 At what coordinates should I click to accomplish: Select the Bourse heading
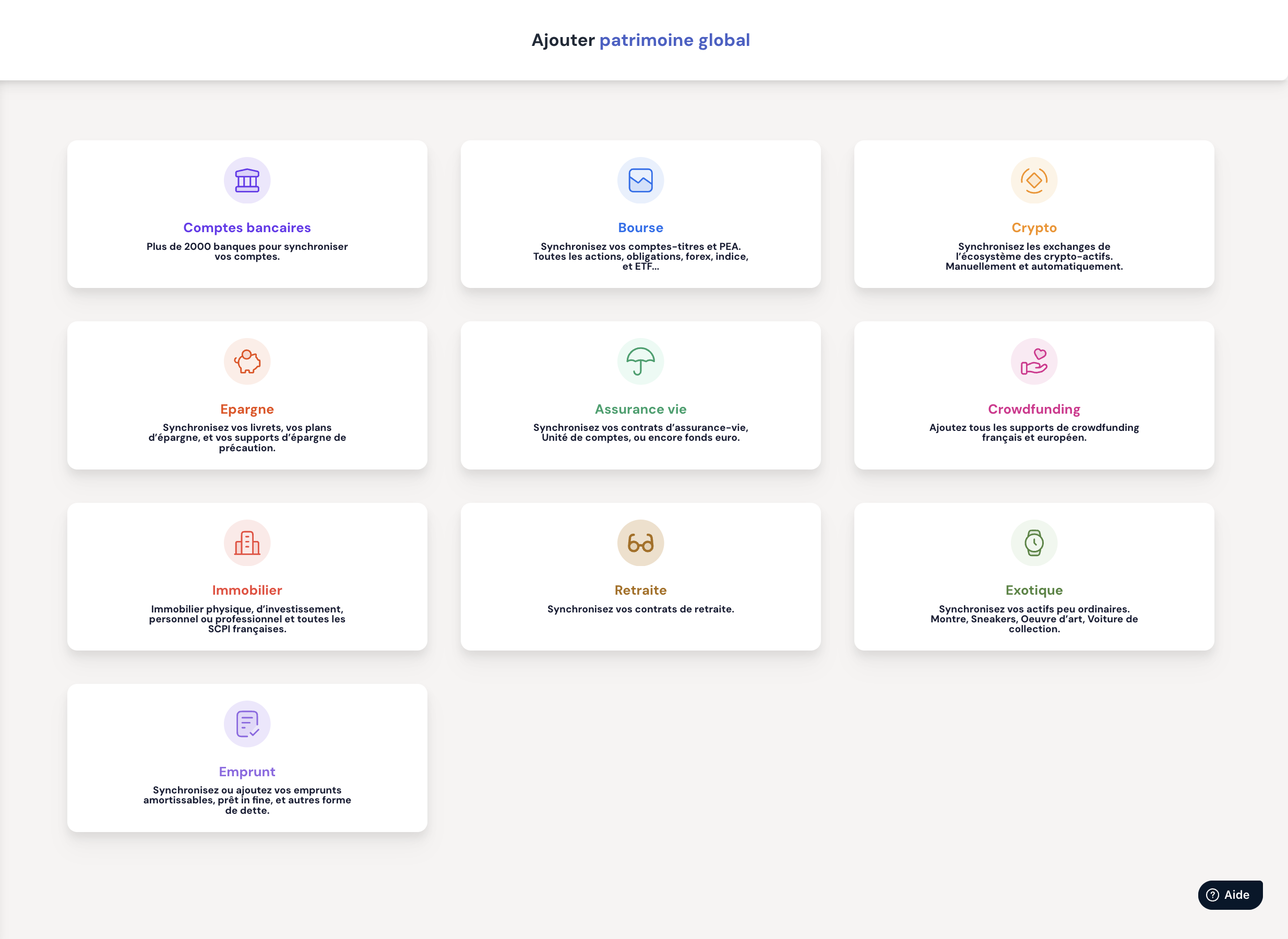point(640,228)
